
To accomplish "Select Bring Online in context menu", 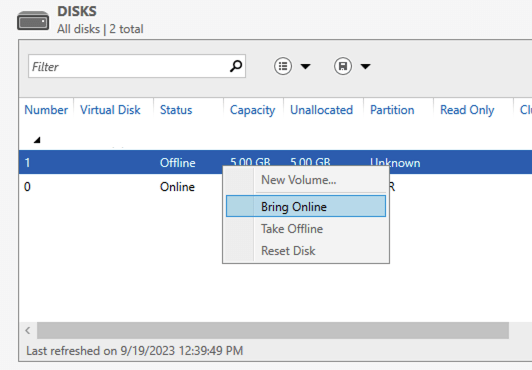I will (x=306, y=206).
